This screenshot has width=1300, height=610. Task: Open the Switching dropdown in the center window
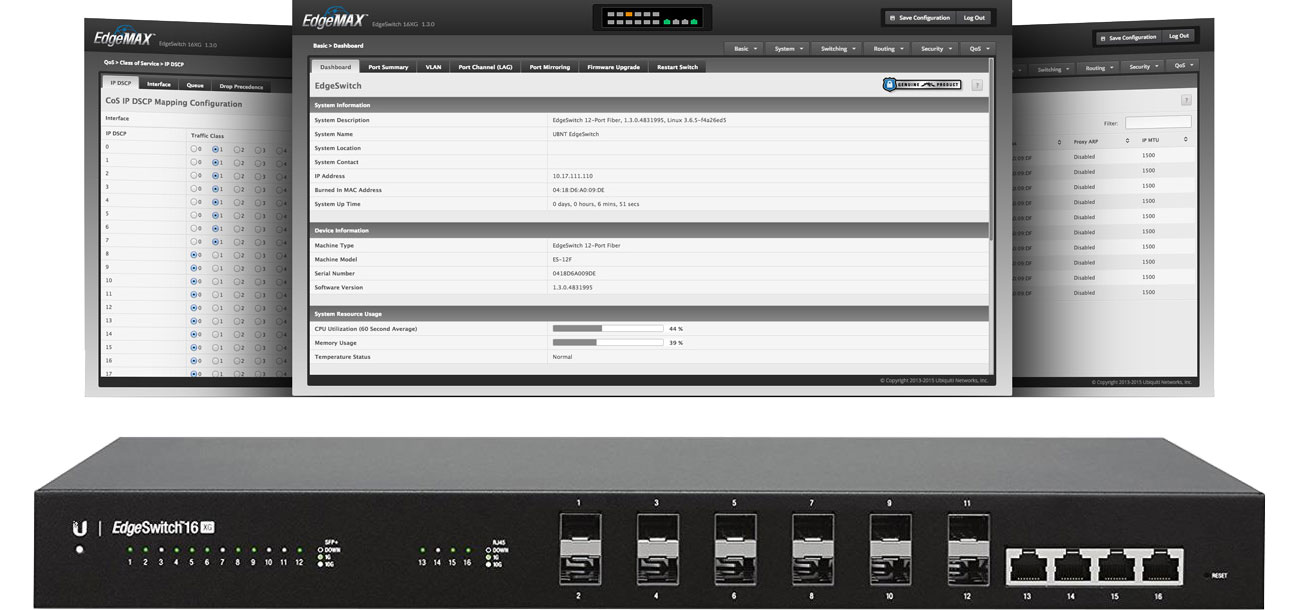838,48
